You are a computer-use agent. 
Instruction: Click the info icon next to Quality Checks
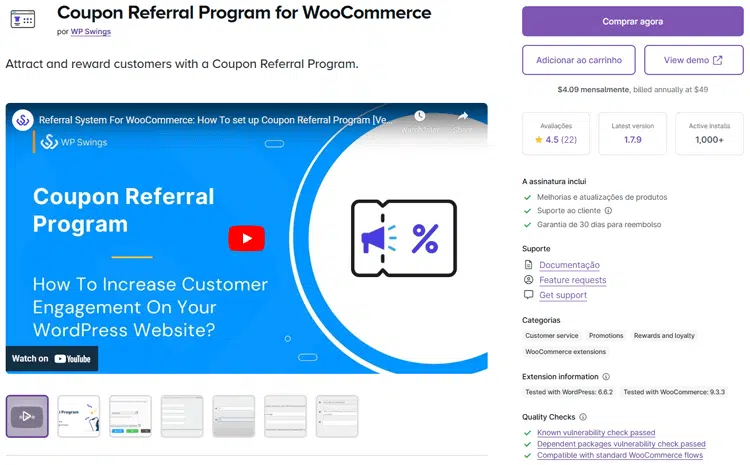583,417
